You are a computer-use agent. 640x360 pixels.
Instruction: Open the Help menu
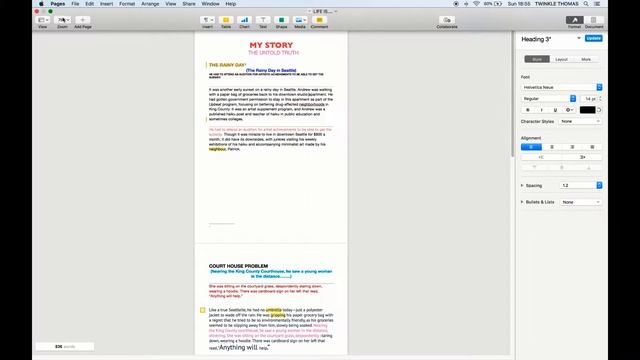pos(231,4)
